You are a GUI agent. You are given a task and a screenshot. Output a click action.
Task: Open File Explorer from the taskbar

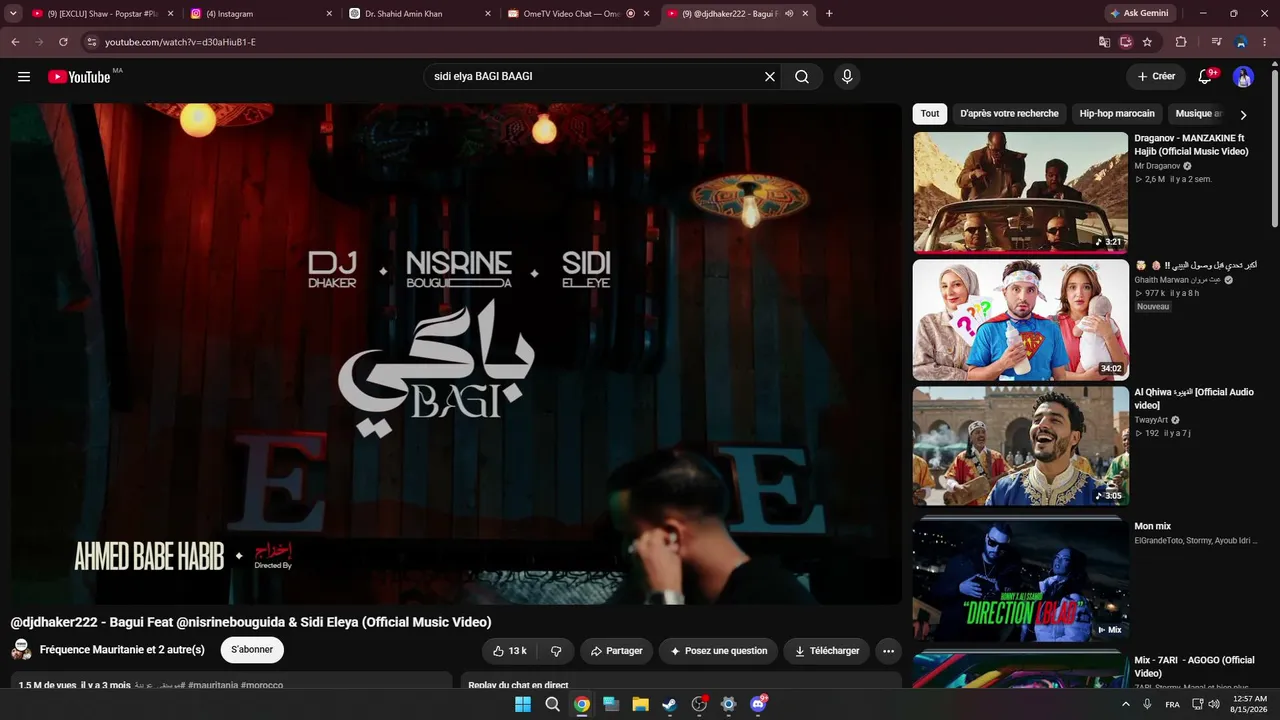pyautogui.click(x=640, y=704)
